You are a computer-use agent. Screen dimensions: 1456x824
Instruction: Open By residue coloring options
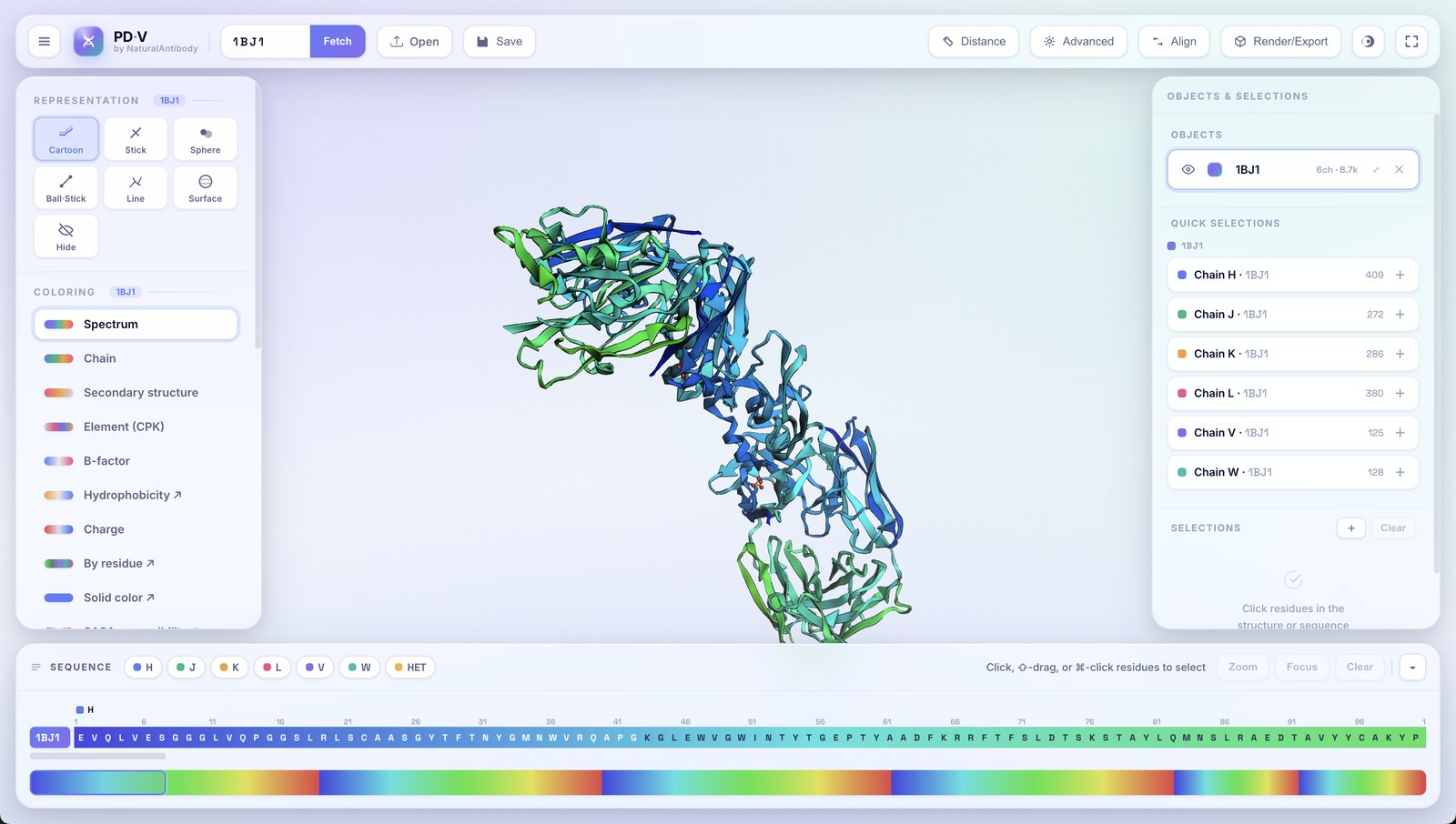coord(136,564)
